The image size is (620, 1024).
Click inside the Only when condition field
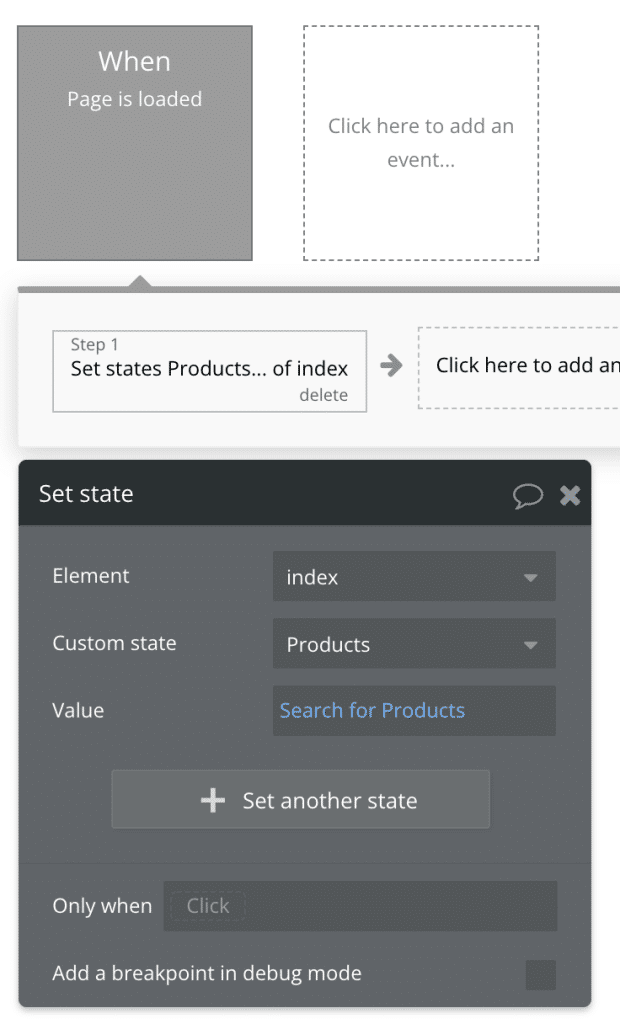click(360, 906)
